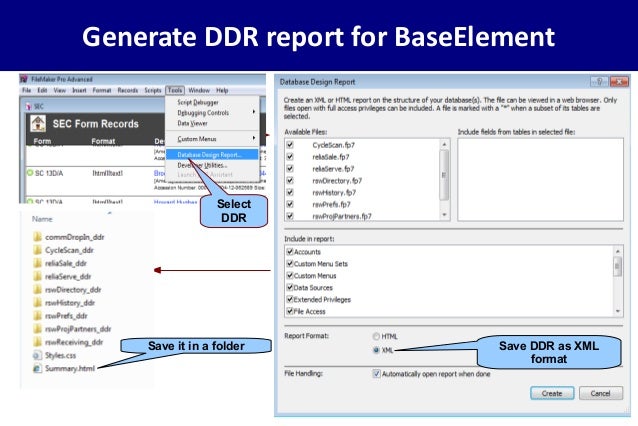Uncheck the reliaSale.fp7 file

[x=290, y=156]
